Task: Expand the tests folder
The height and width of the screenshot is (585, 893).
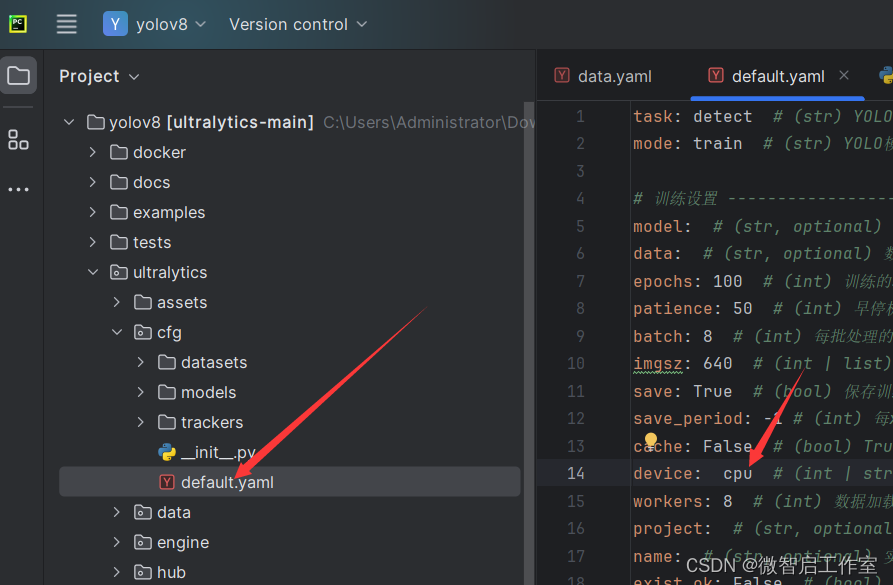Action: 93,242
